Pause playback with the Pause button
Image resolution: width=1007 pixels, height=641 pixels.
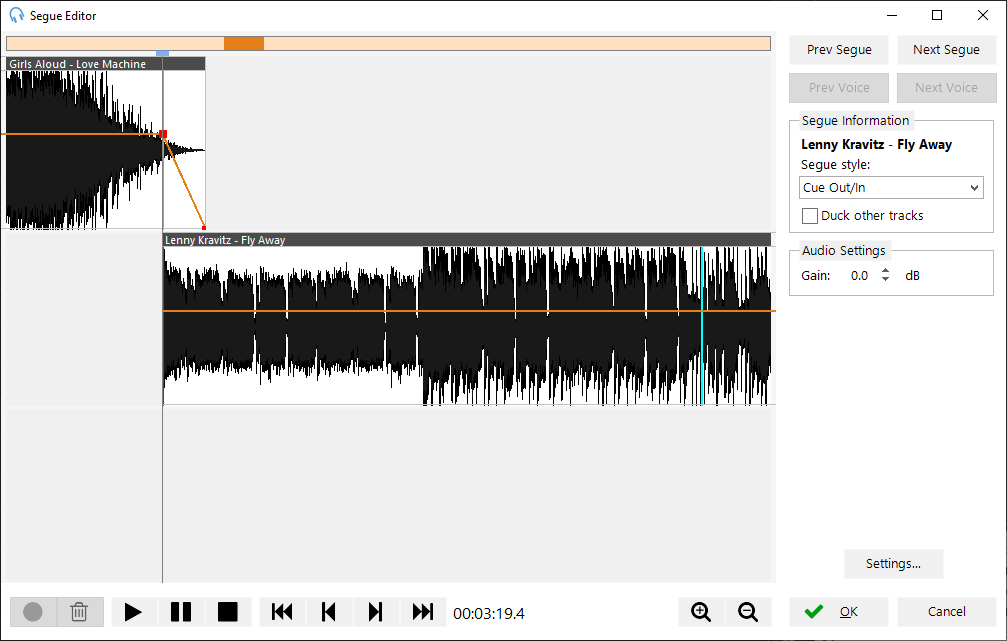pyautogui.click(x=181, y=612)
